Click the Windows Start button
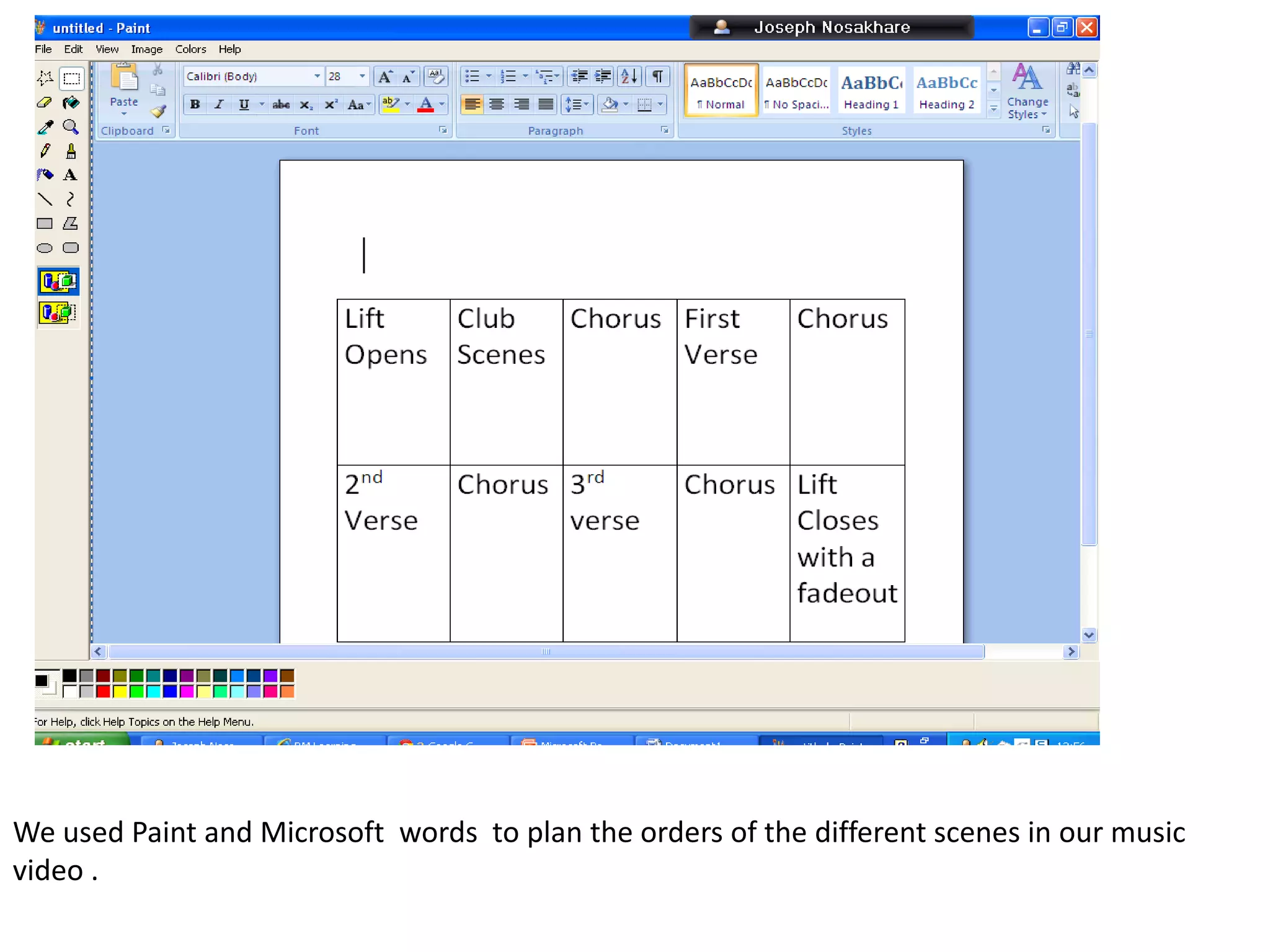1270x952 pixels. click(x=82, y=739)
